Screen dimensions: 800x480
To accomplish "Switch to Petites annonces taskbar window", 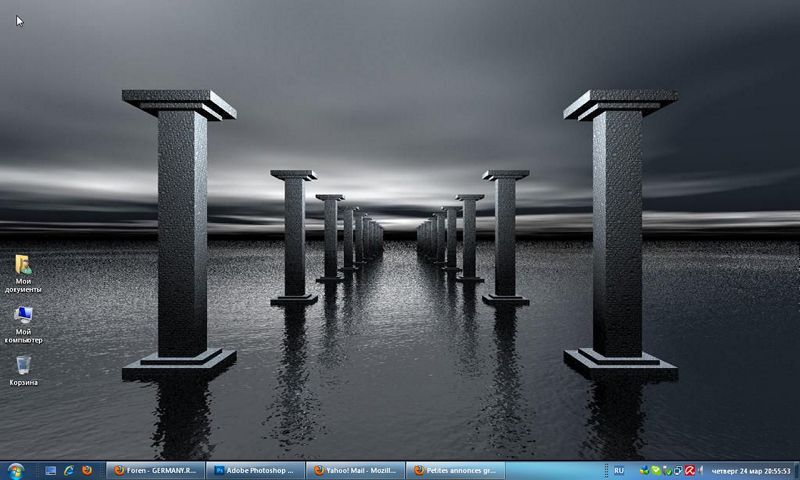I will click(x=455, y=470).
